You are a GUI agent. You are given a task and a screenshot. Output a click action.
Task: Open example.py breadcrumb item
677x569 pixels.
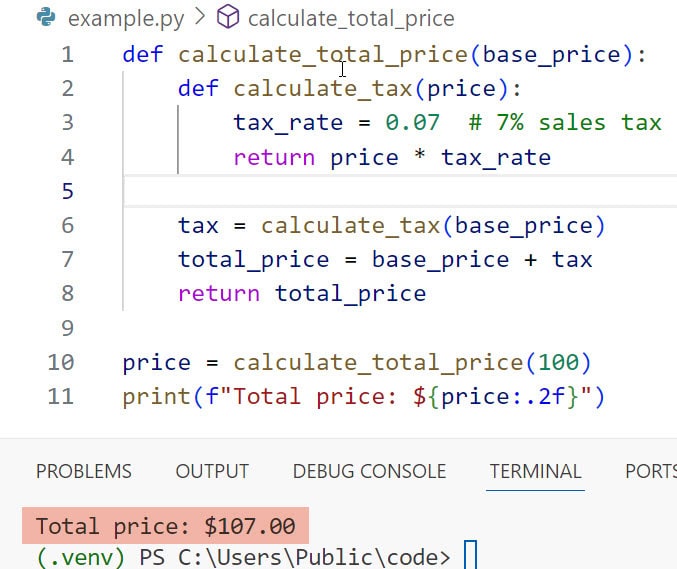coord(126,19)
